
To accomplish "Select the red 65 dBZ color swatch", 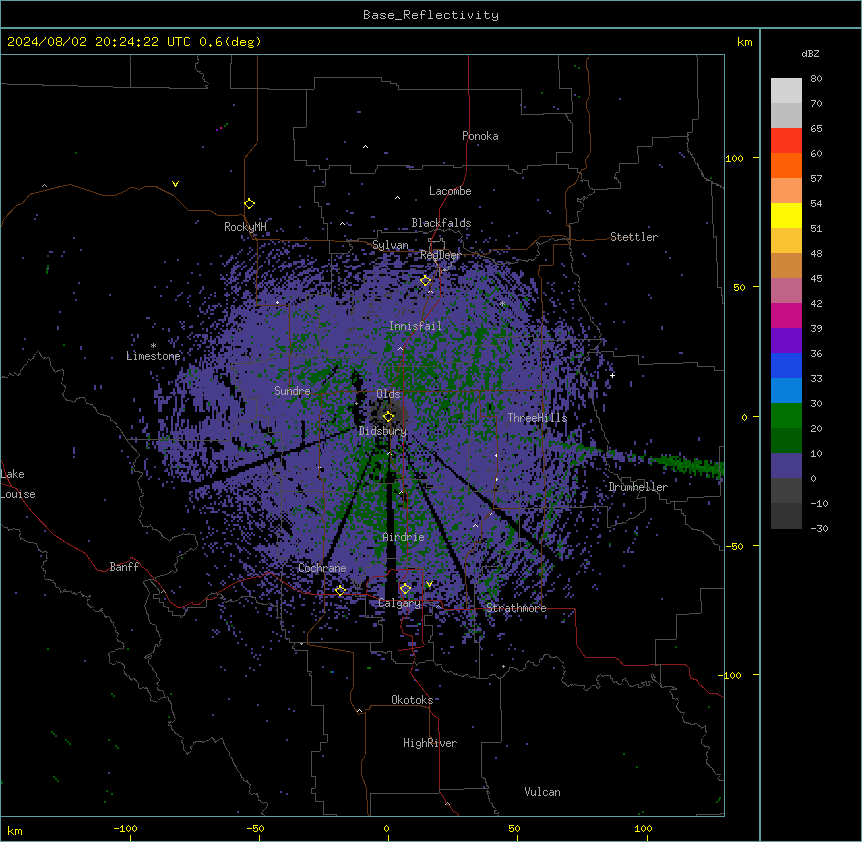I will (786, 141).
